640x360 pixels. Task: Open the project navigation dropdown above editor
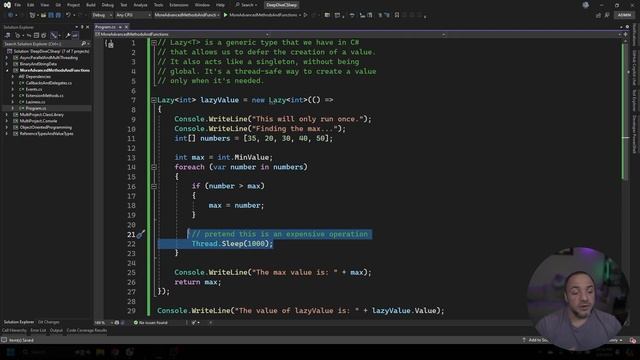[182, 34]
